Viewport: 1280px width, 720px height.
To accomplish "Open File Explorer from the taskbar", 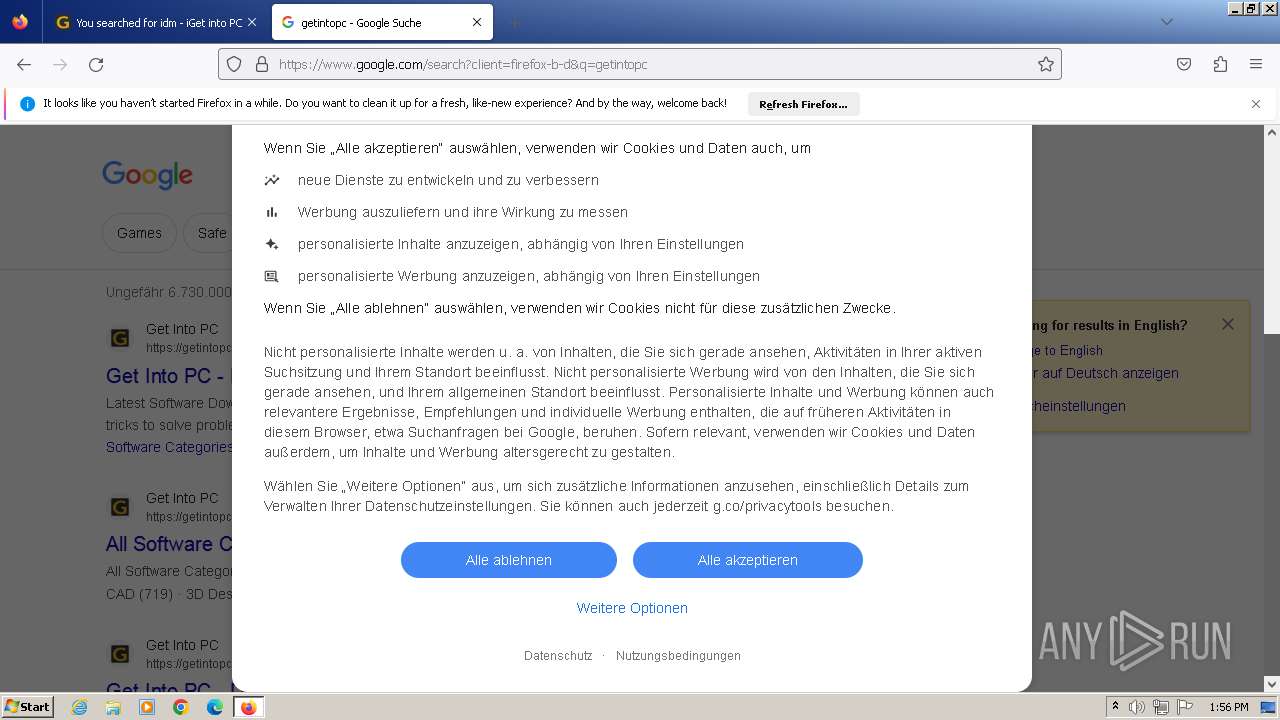I will point(113,707).
